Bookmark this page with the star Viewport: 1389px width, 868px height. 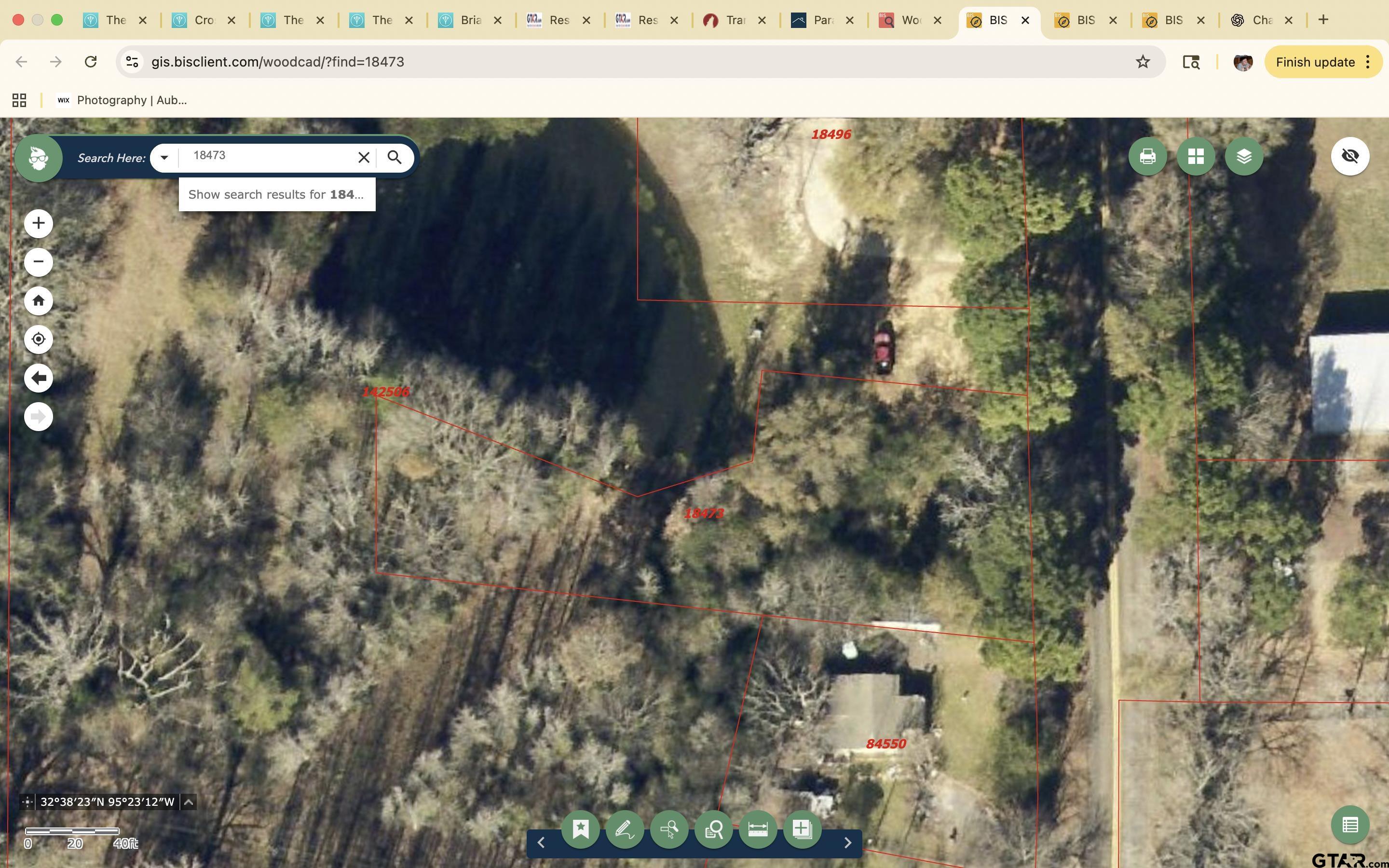tap(1142, 62)
